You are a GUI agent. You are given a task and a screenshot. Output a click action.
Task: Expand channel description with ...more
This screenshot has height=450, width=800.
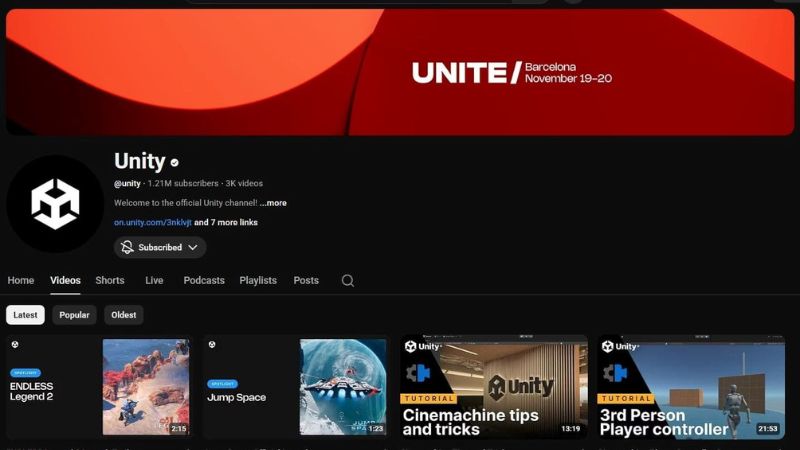[x=273, y=203]
